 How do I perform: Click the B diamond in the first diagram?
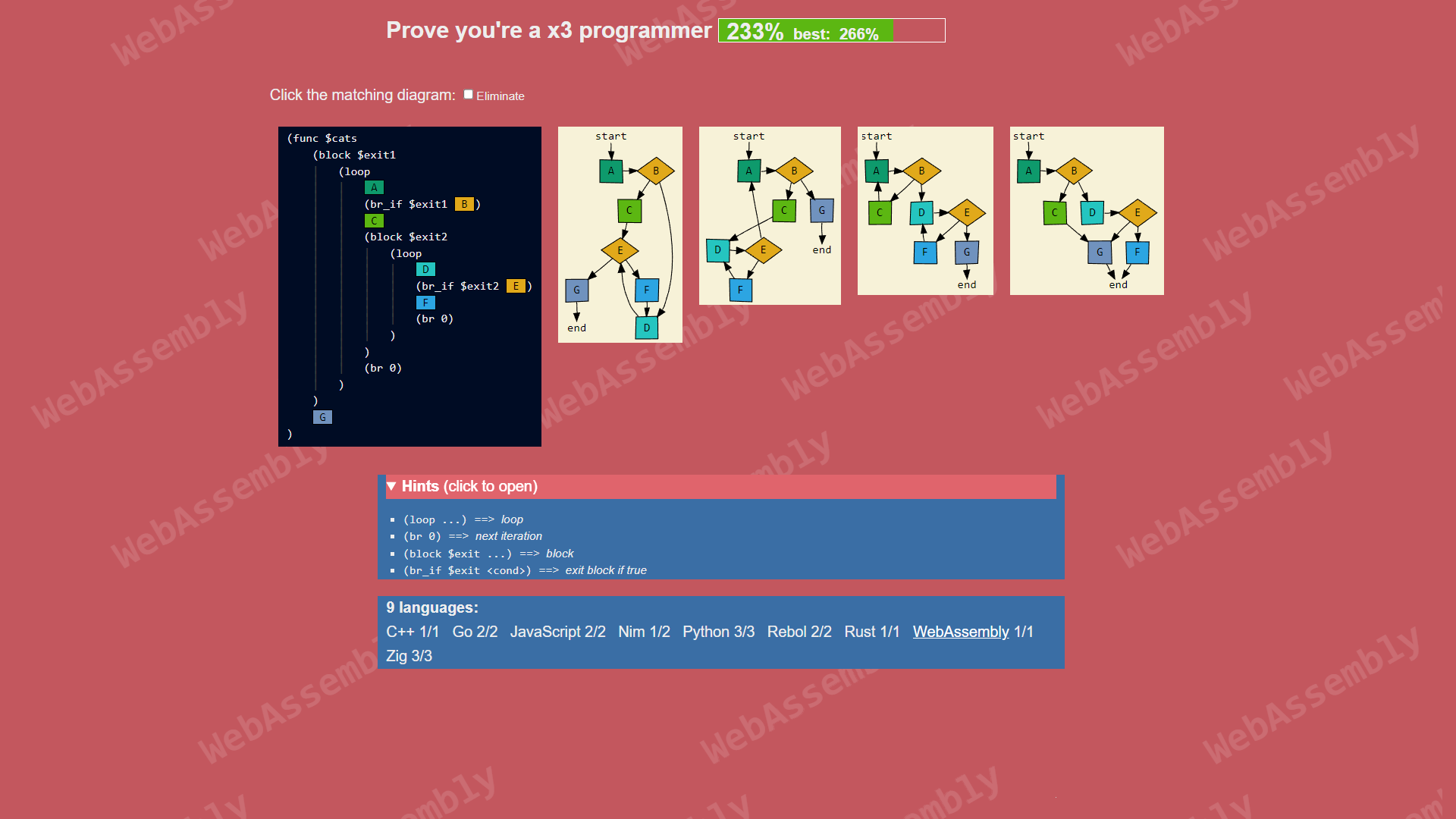(656, 171)
